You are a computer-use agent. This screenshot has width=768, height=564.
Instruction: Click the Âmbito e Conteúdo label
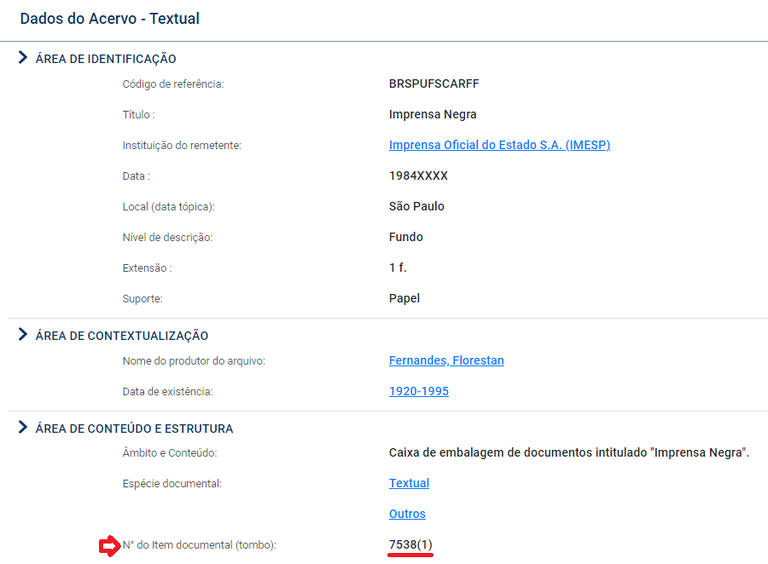[169, 453]
